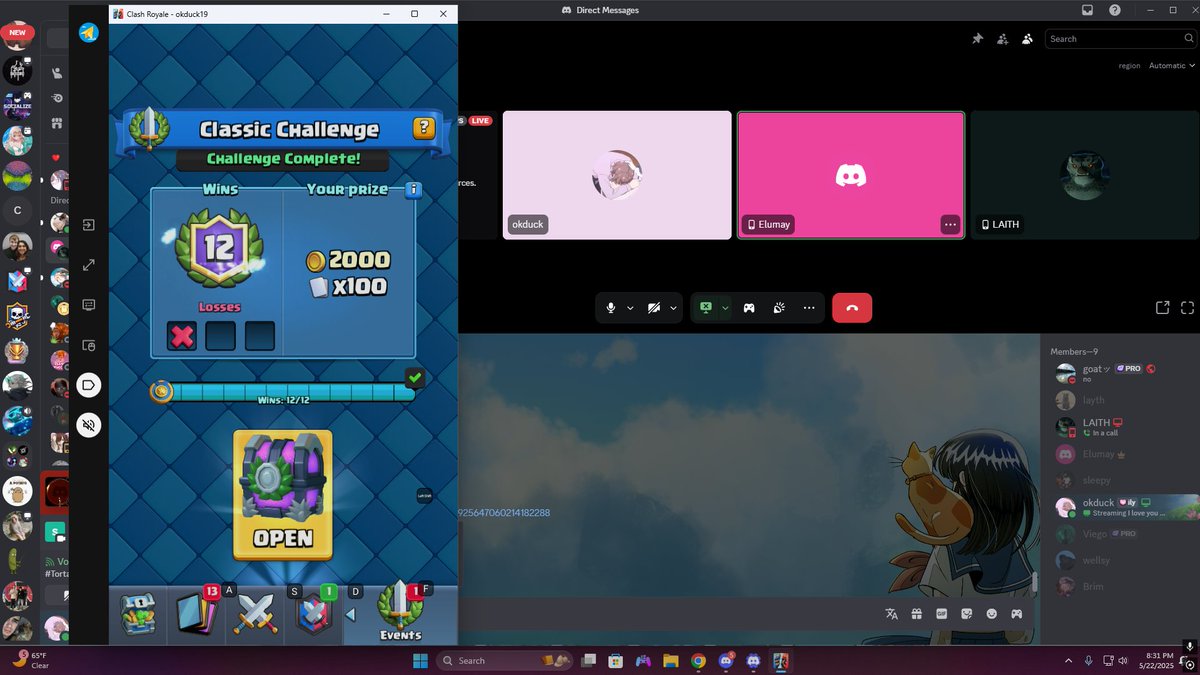The width and height of the screenshot is (1200, 675).
Task: Open the prize info 'i' icon
Action: pyautogui.click(x=413, y=189)
